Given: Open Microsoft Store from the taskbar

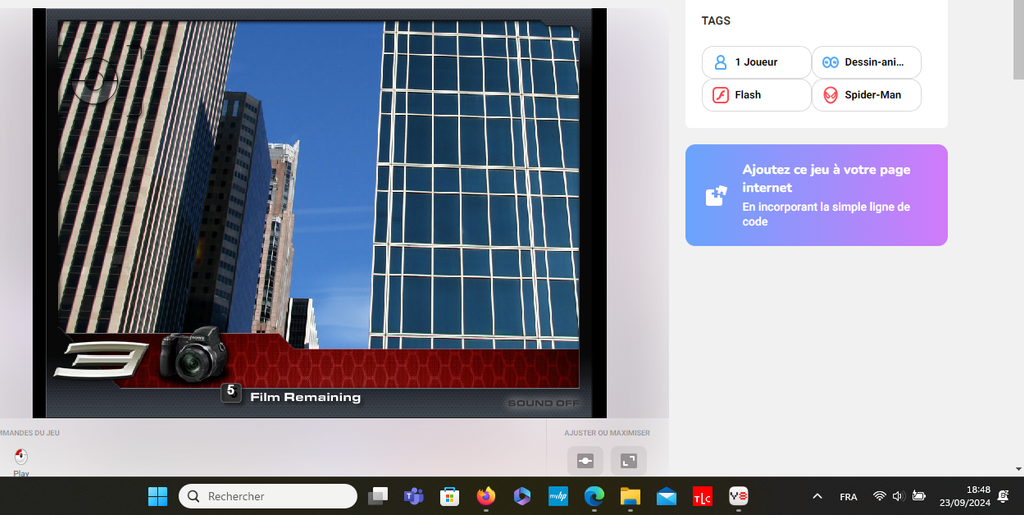Looking at the screenshot, I should pos(450,496).
